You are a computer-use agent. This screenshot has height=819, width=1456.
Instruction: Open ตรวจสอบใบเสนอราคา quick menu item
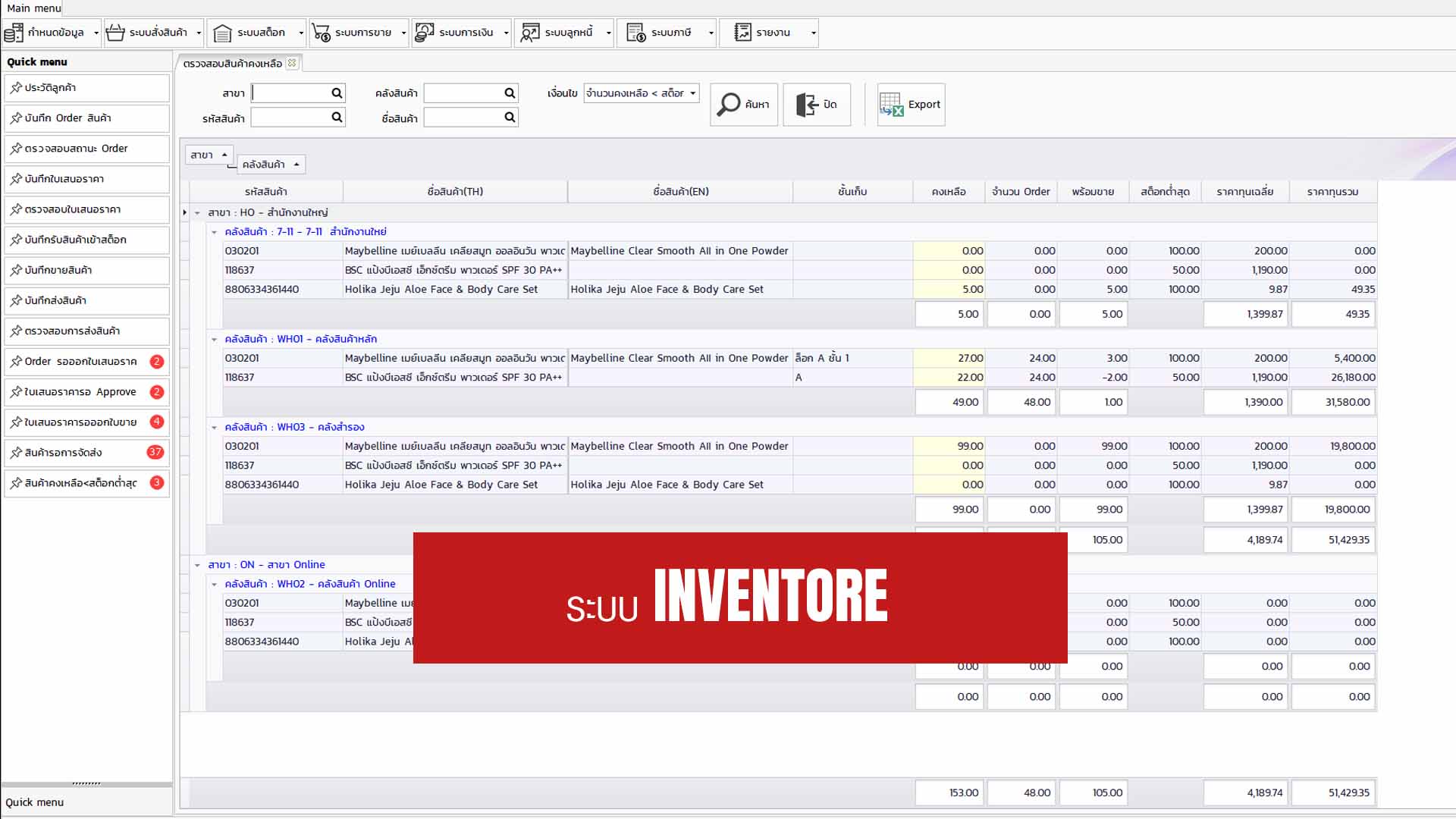click(86, 209)
